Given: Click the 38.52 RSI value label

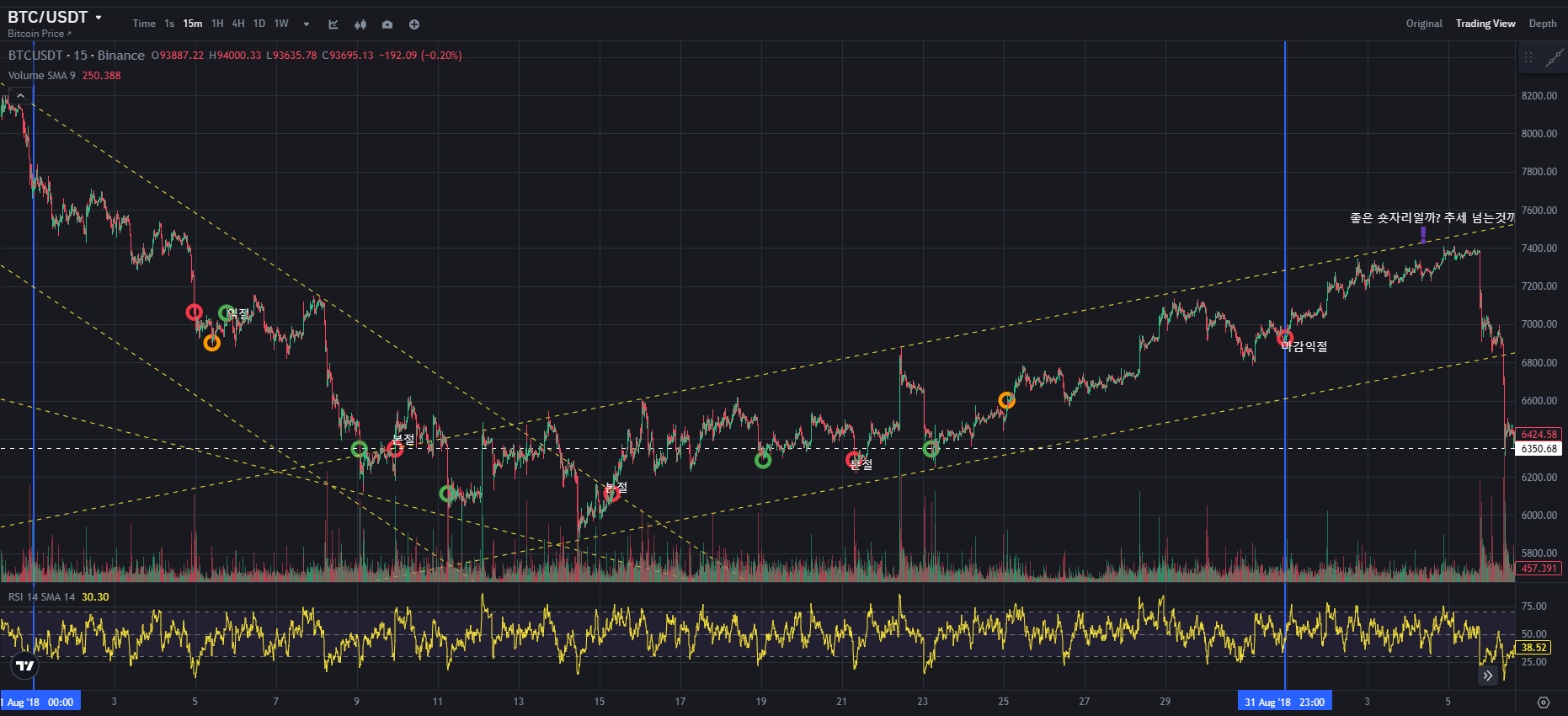Looking at the screenshot, I should point(1533,648).
